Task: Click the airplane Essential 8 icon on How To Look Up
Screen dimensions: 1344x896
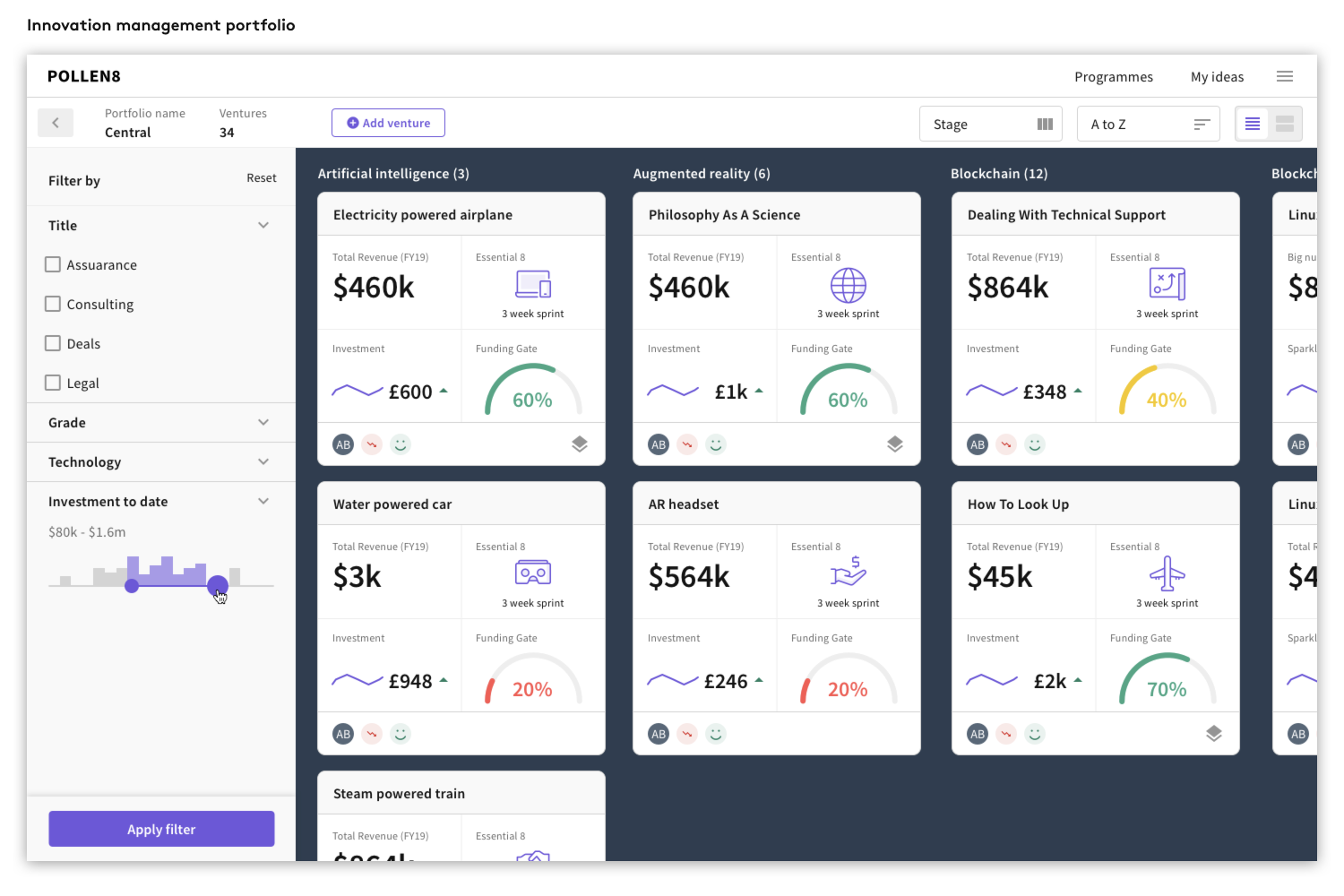Action: tap(1167, 573)
